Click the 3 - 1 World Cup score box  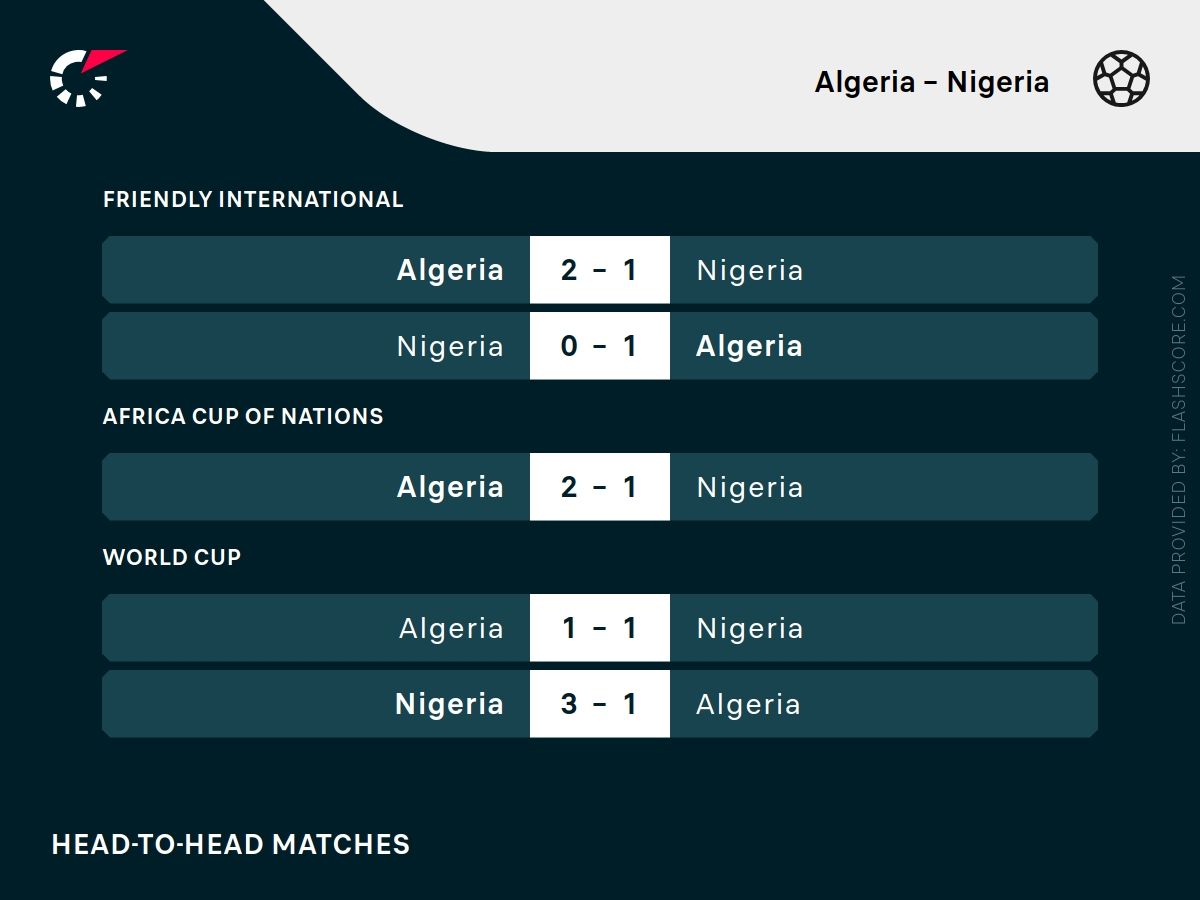(x=599, y=704)
